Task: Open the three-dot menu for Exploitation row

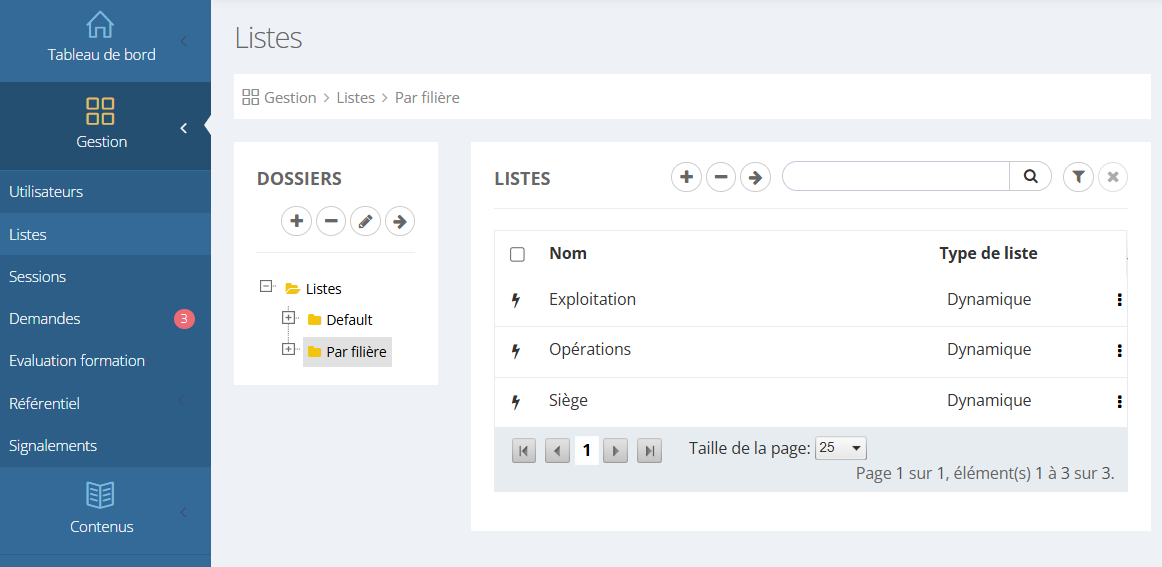Action: pyautogui.click(x=1119, y=300)
